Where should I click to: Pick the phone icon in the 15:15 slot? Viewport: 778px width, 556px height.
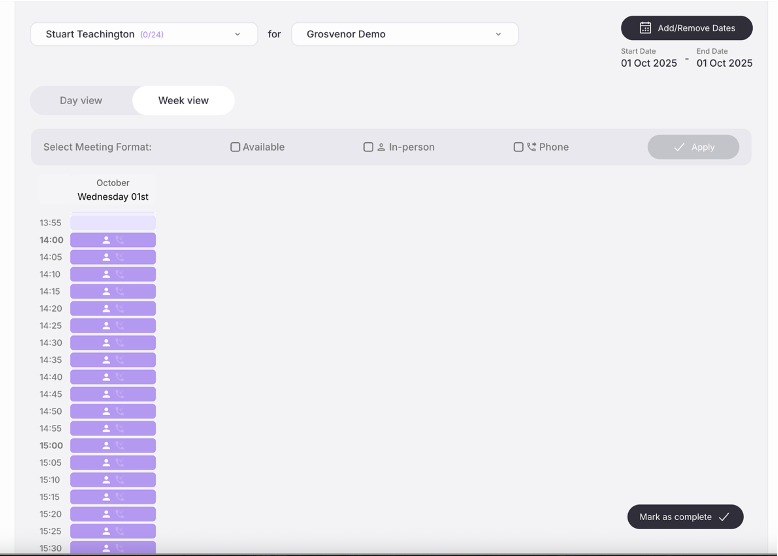point(120,497)
